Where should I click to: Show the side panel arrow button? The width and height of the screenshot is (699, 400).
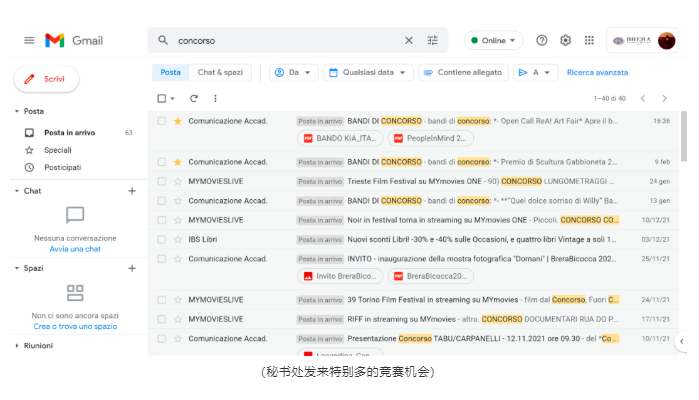(682, 342)
